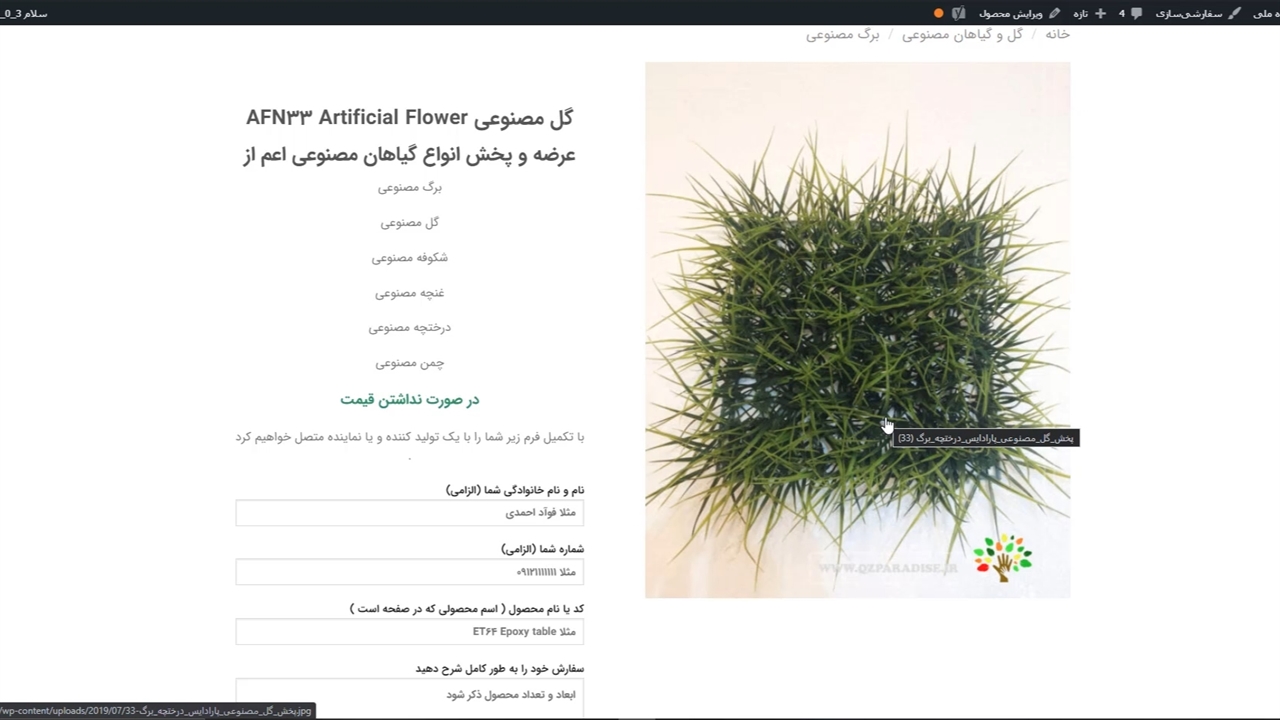Open 'ویرایش محصول' edit product menu item
Viewport: 1280px width, 720px height.
(1010, 13)
